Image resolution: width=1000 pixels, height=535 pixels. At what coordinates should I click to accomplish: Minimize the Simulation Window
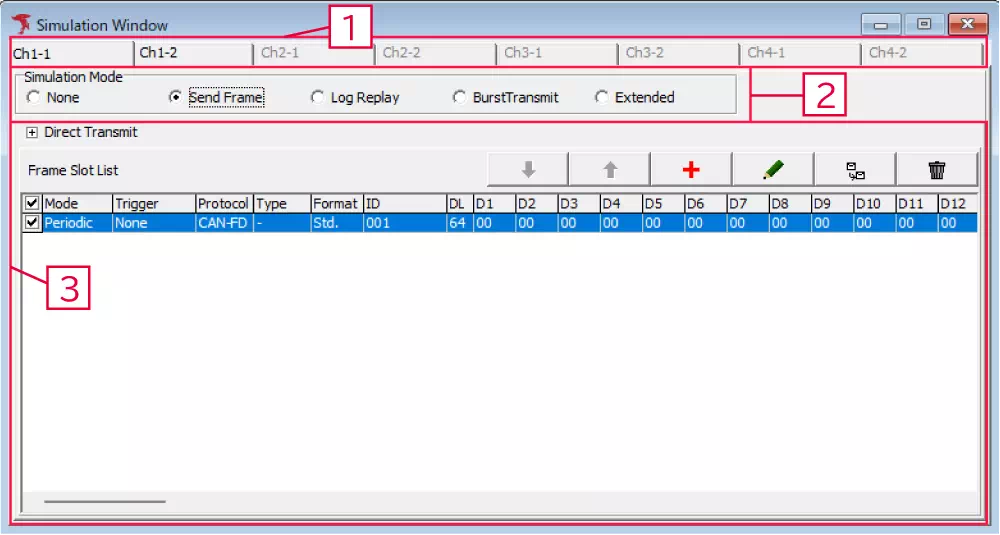pyautogui.click(x=881, y=24)
